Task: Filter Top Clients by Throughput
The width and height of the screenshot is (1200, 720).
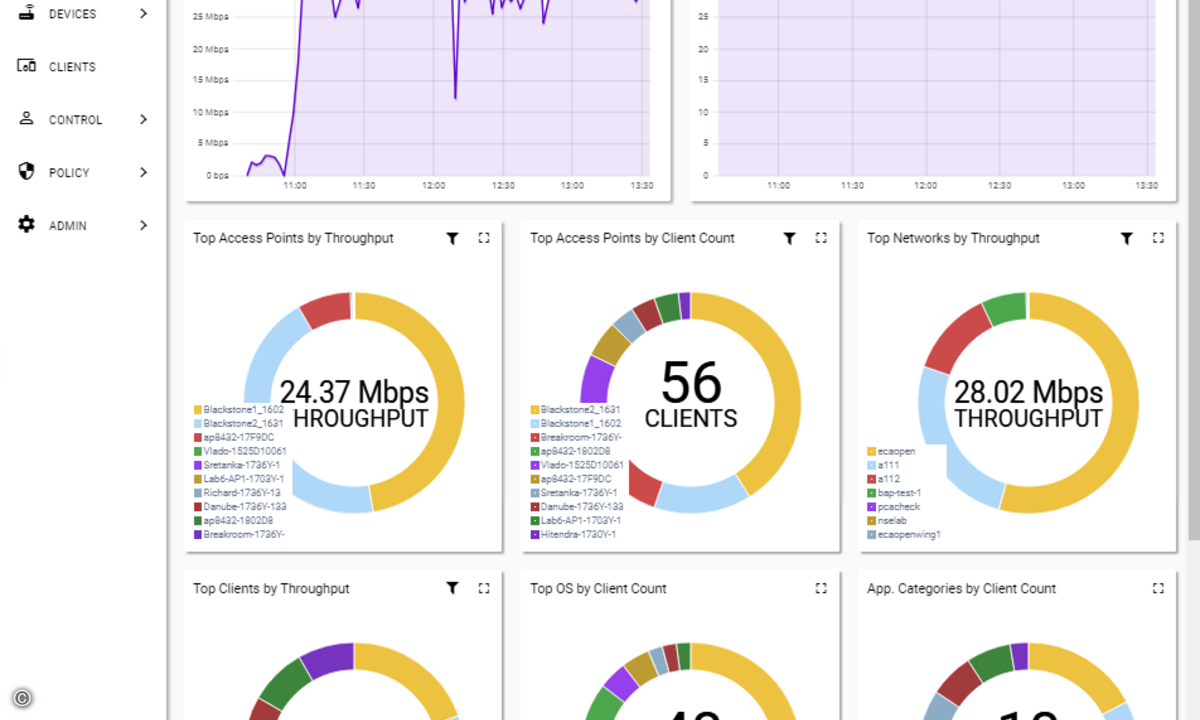Action: coord(452,588)
